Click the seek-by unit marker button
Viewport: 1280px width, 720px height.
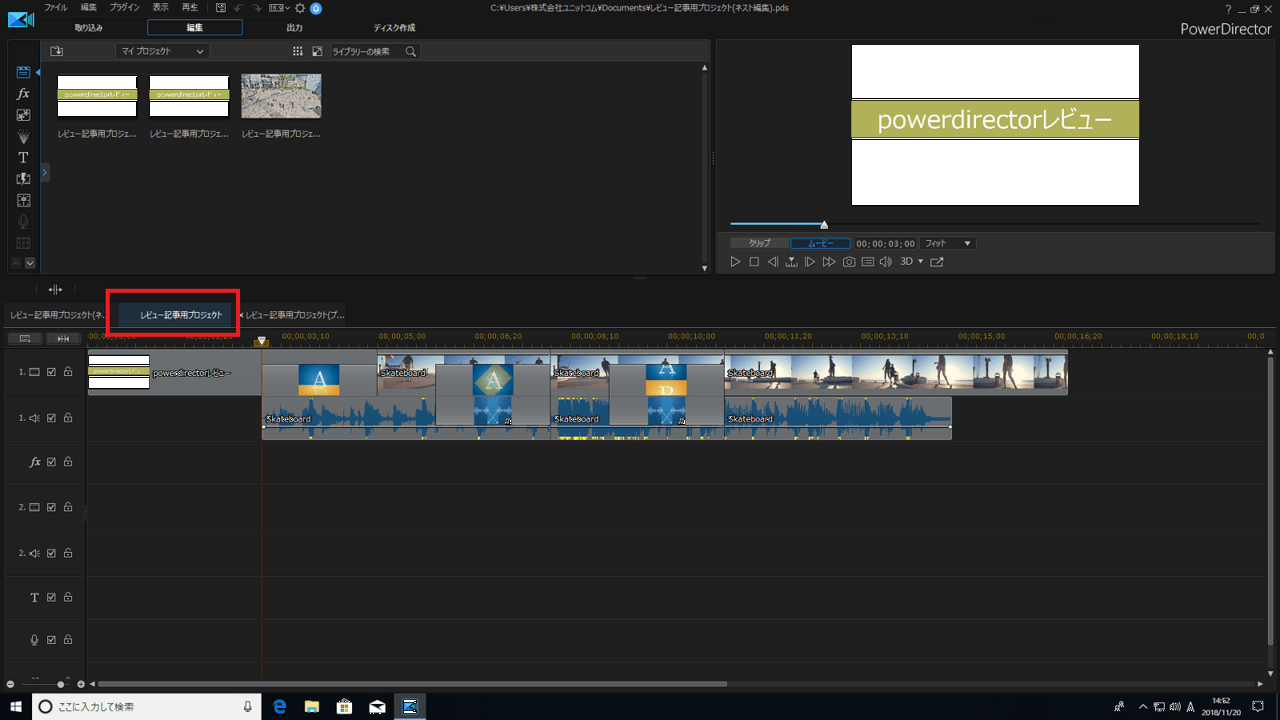[791, 261]
